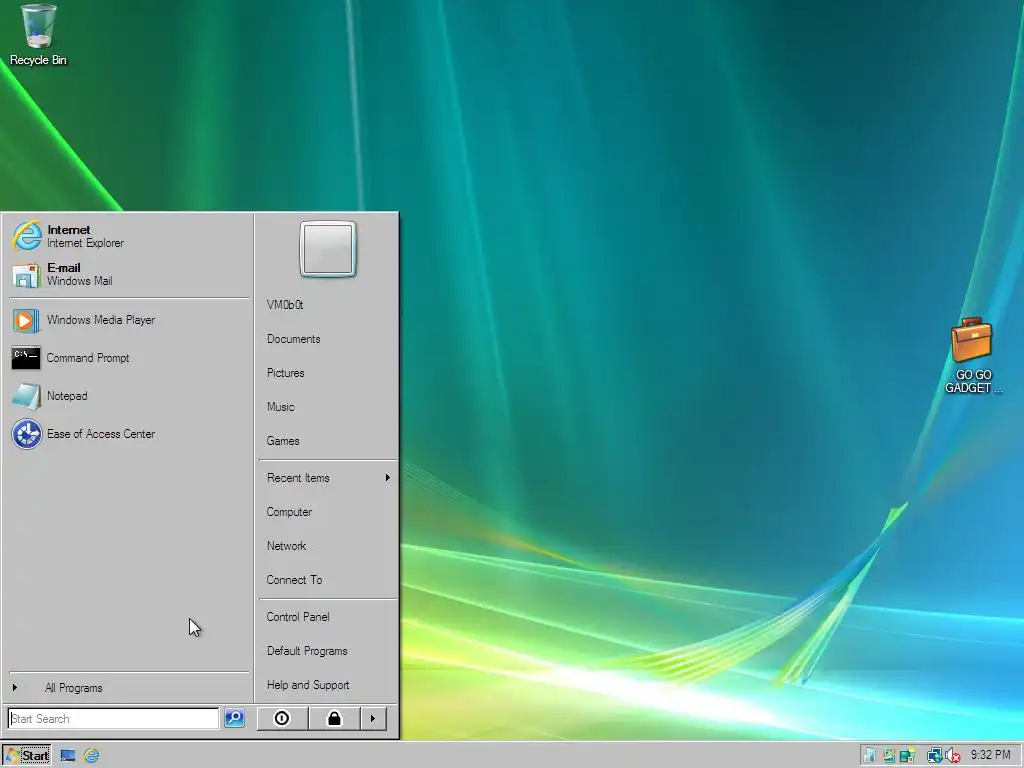Click into the Start Search box
Image resolution: width=1024 pixels, height=768 pixels.
click(x=114, y=718)
